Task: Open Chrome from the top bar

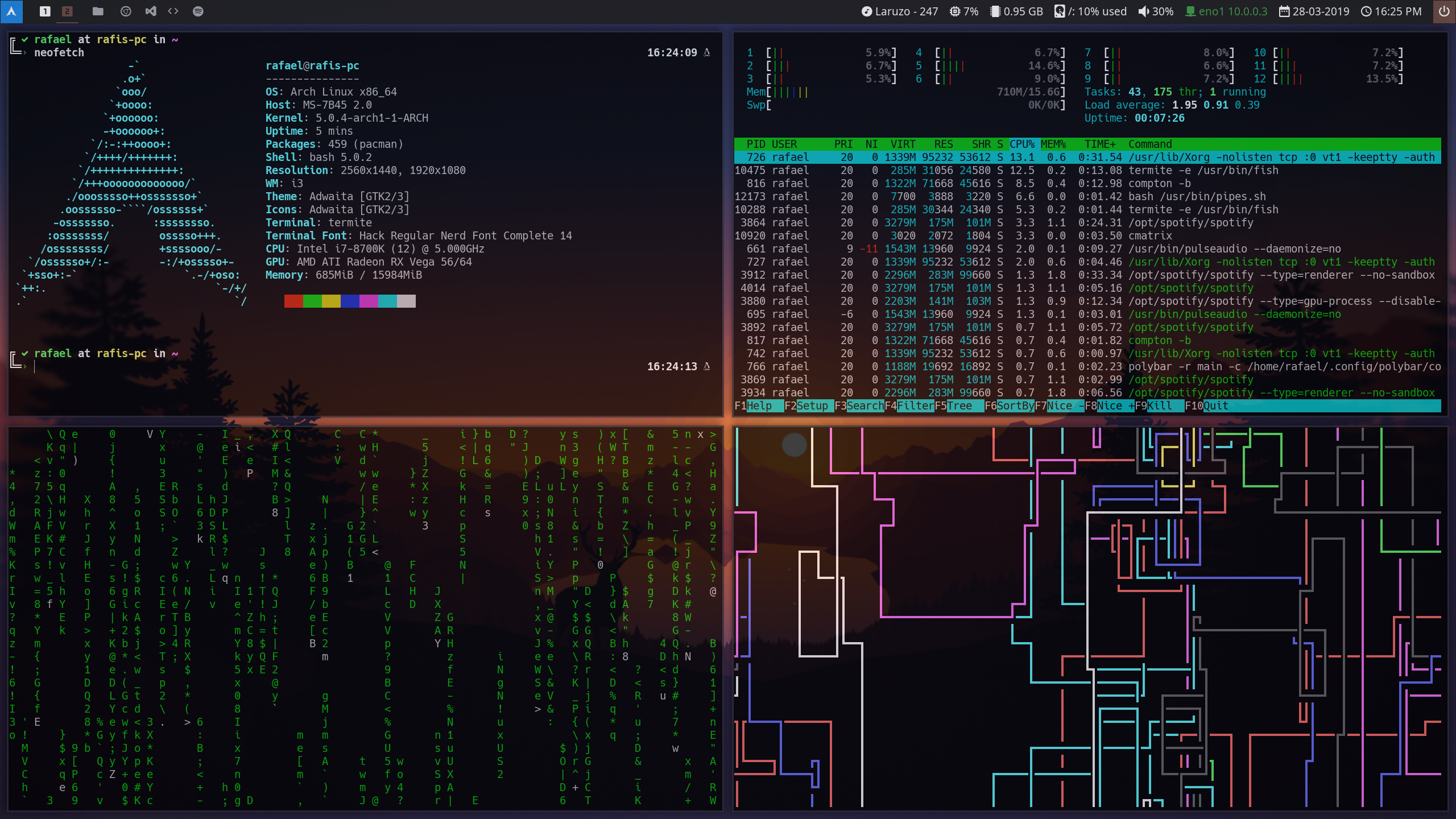Action: (x=126, y=11)
